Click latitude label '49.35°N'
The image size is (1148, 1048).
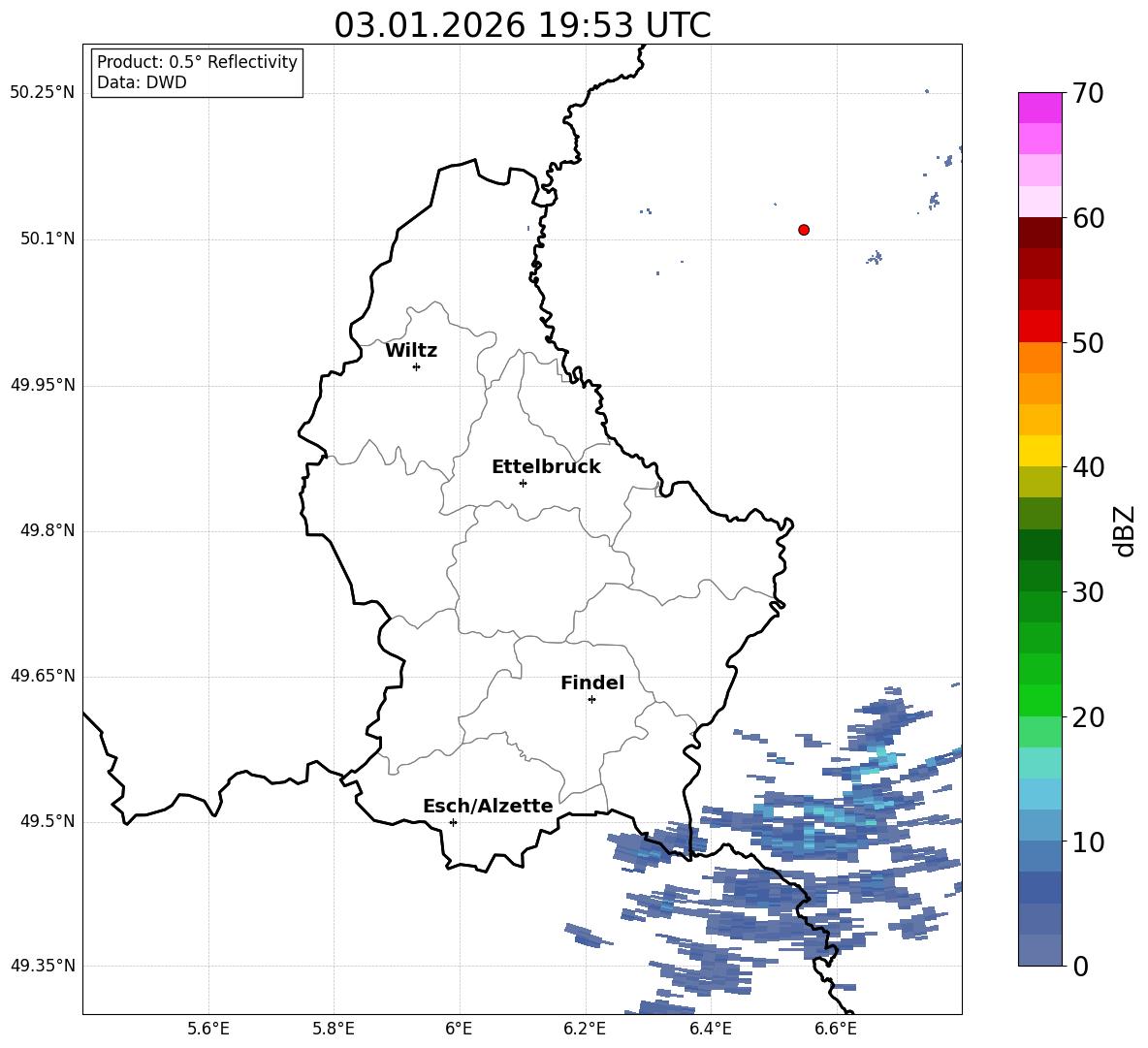(x=43, y=966)
